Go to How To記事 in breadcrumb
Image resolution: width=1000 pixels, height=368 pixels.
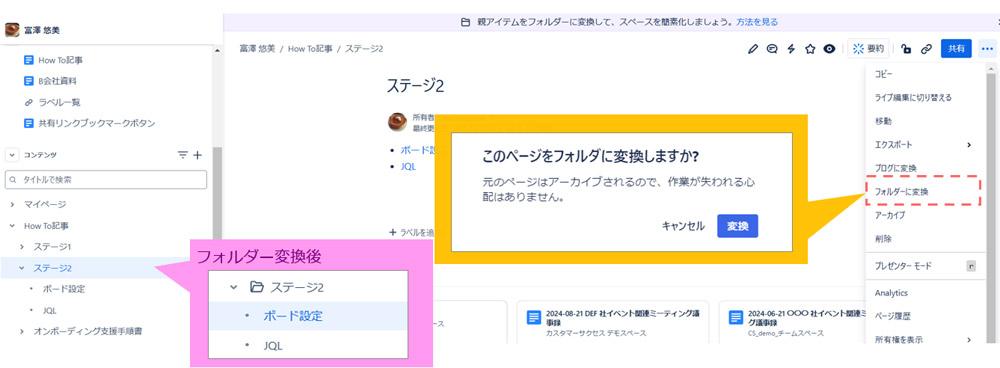click(310, 48)
